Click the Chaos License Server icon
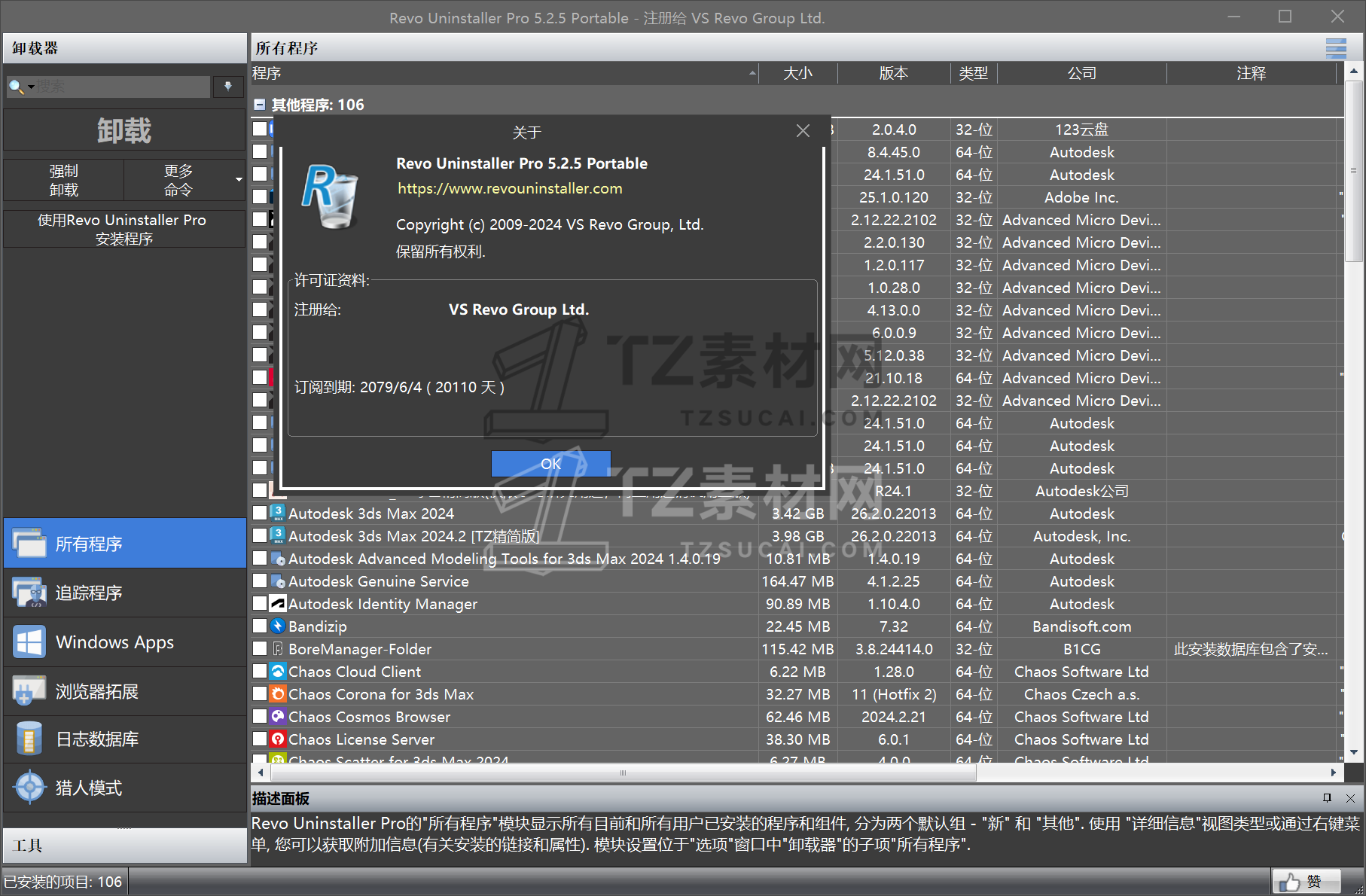Screen dimensions: 1366x896 pos(278,739)
